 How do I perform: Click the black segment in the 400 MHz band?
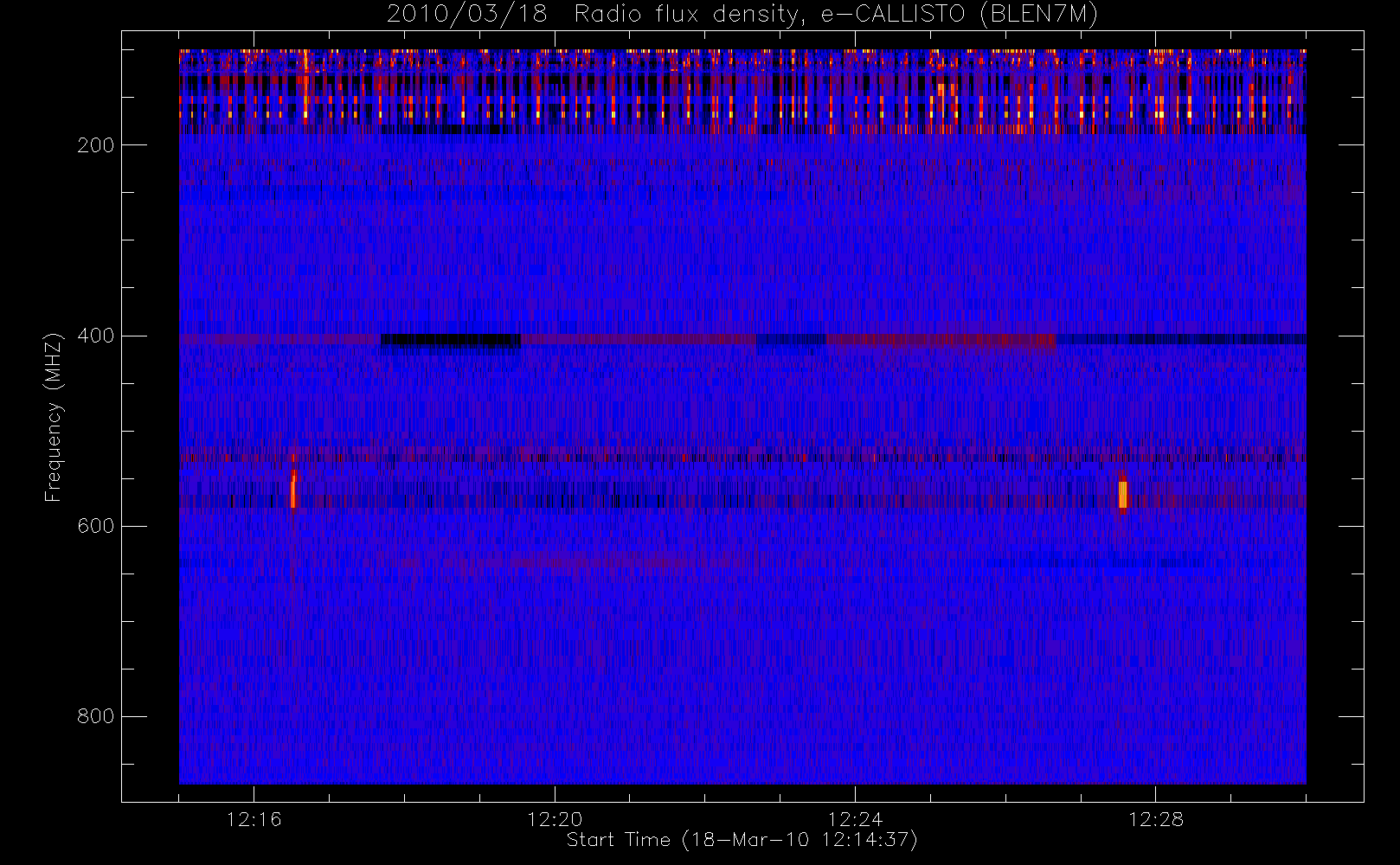[x=451, y=340]
